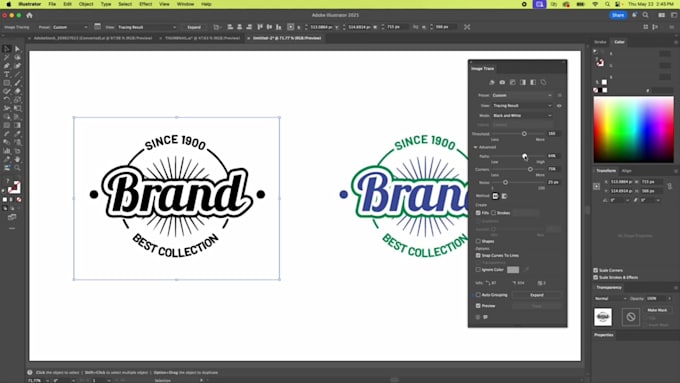680x383 pixels.
Task: Click the Outline preset icon in Image Trace
Action: point(543,82)
